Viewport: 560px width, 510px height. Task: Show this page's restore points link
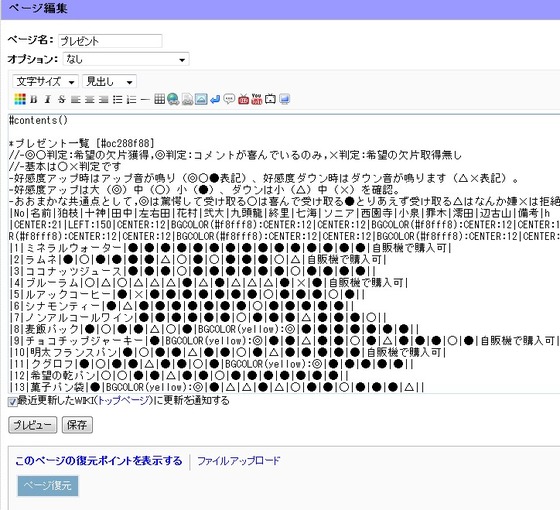[99, 461]
